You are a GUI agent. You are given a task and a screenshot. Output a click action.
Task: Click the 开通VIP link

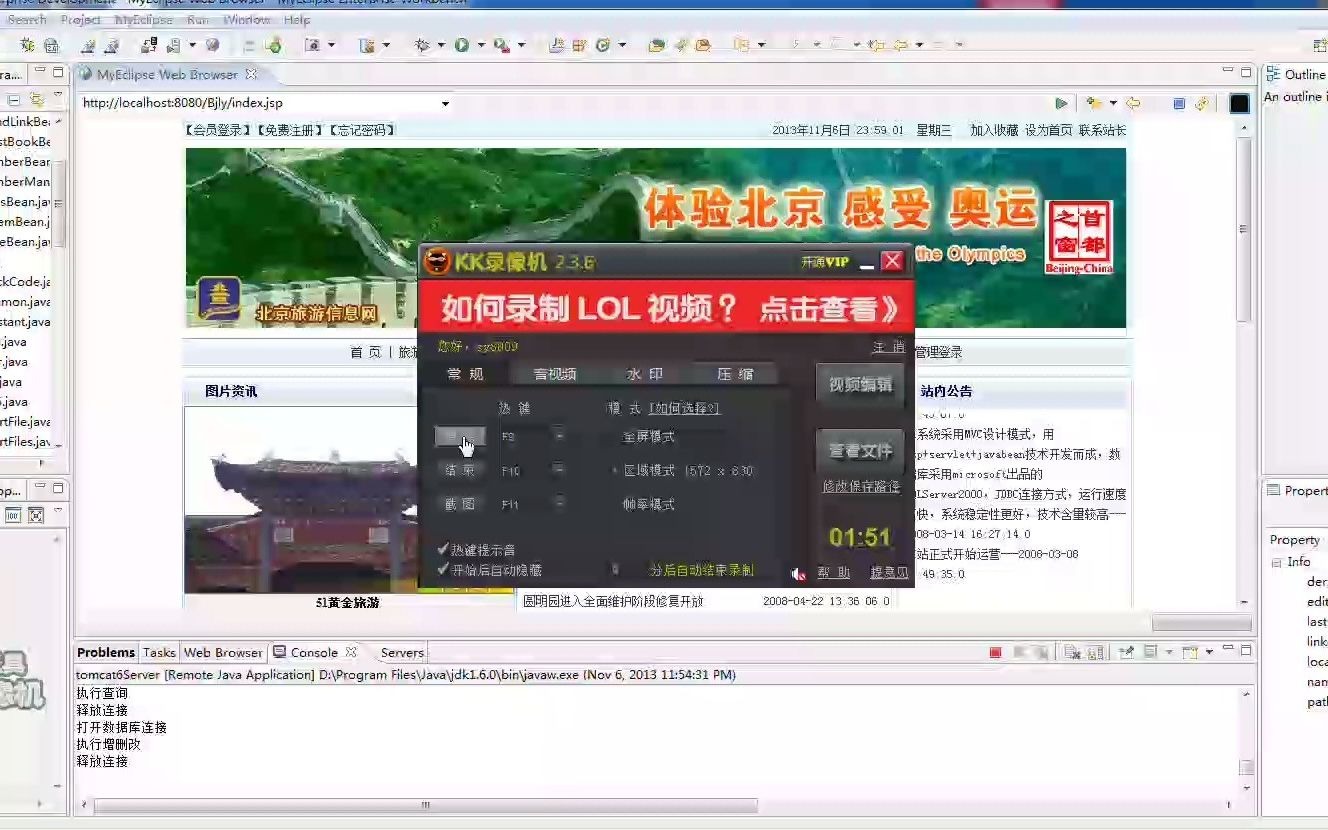click(x=825, y=262)
